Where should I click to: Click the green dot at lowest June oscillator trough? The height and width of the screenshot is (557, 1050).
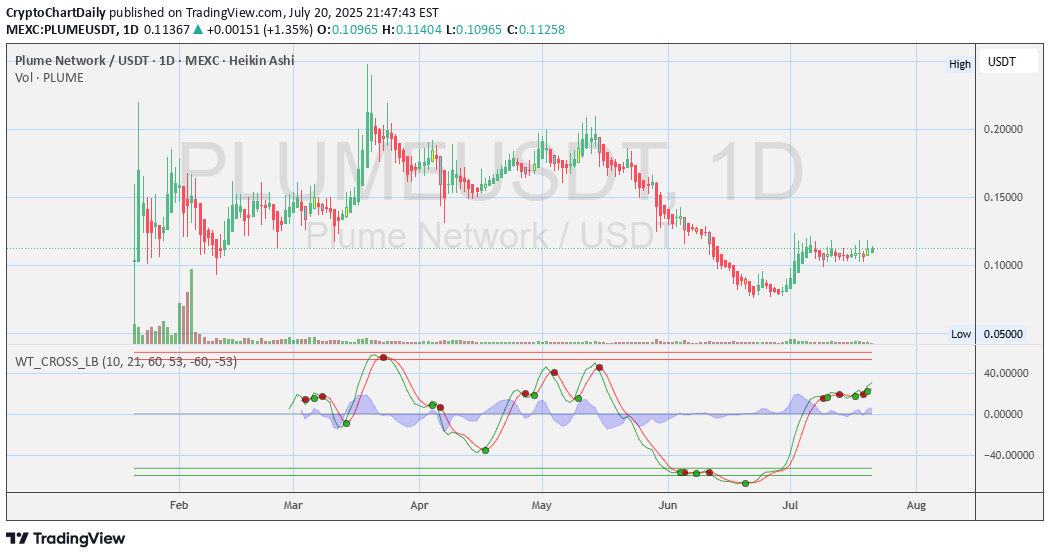tap(745, 483)
